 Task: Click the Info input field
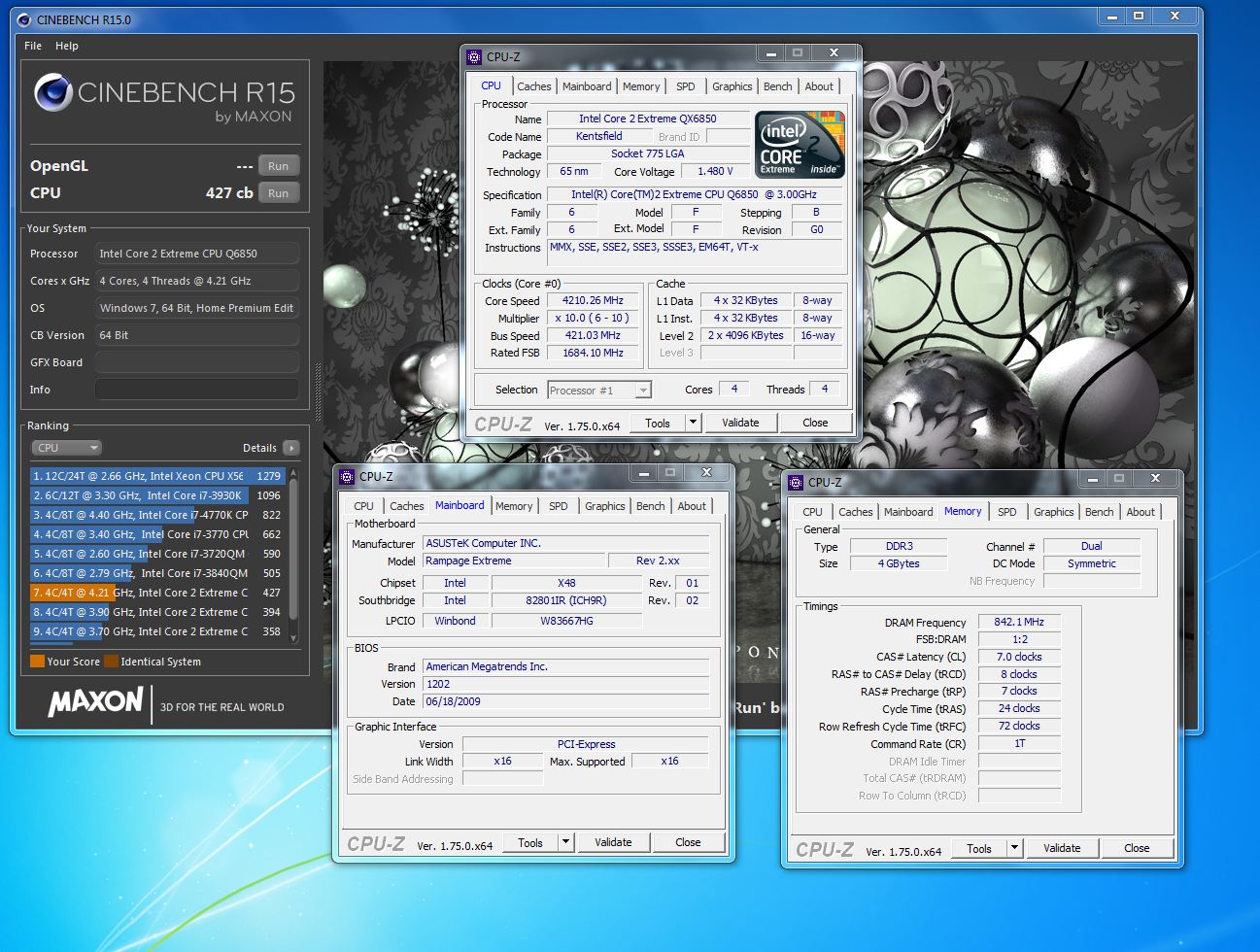(197, 390)
